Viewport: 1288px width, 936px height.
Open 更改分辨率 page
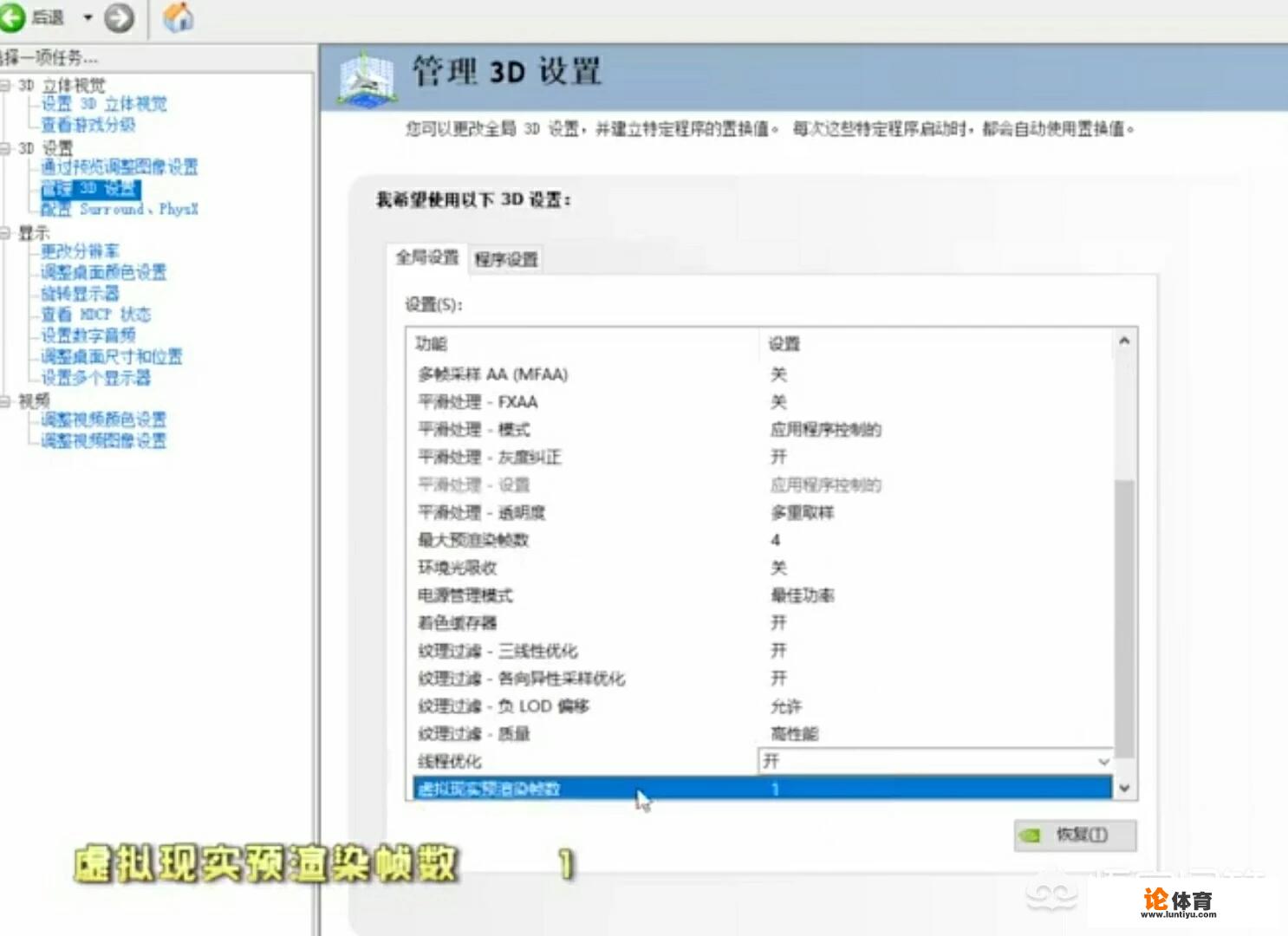(80, 251)
